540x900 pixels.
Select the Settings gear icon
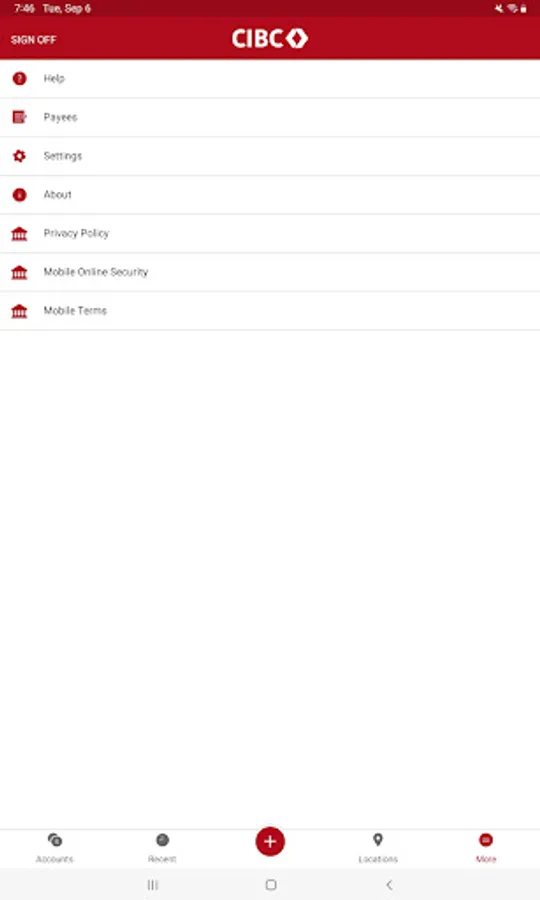(20, 156)
